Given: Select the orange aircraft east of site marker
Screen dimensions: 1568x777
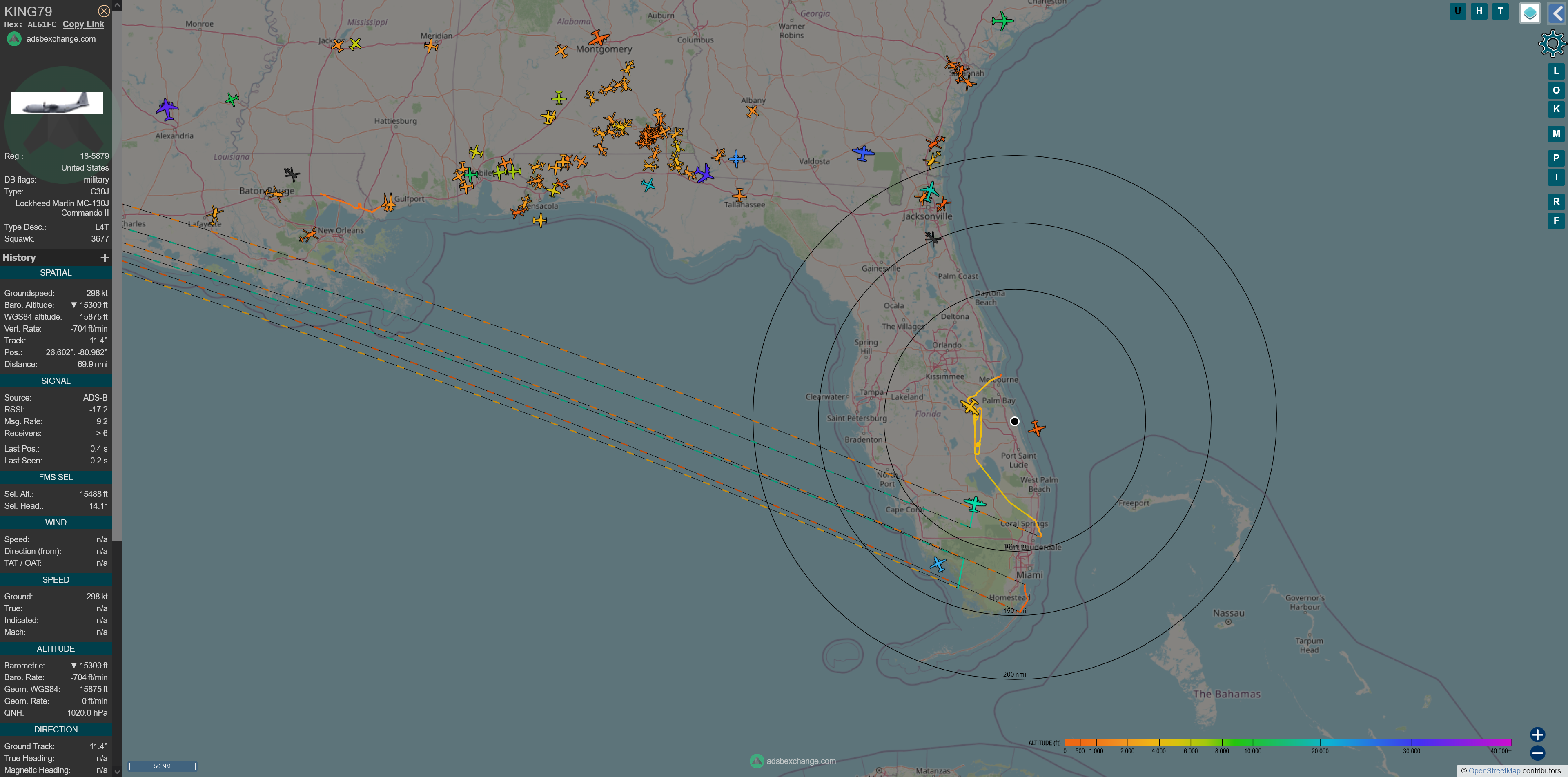Looking at the screenshot, I should tap(1037, 428).
